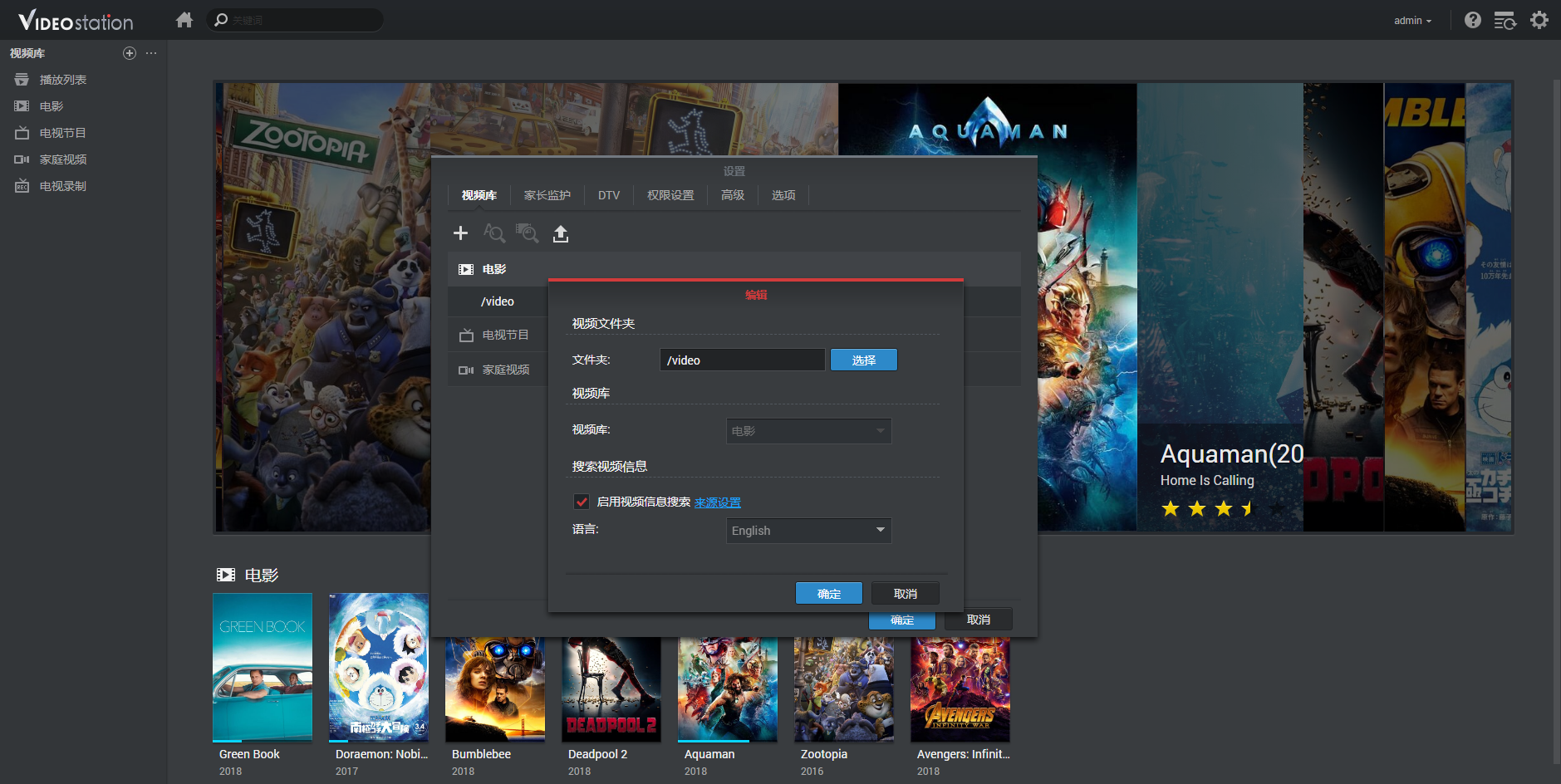Open 电视节目 in sidebar
Viewport: 1561px width, 784px height.
coord(63,133)
